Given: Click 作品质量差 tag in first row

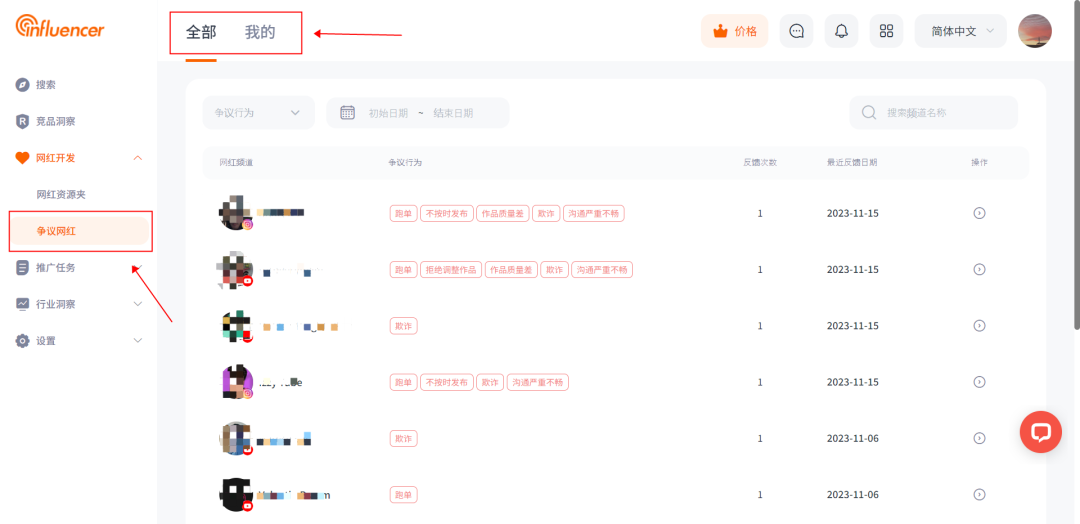Looking at the screenshot, I should pos(502,213).
